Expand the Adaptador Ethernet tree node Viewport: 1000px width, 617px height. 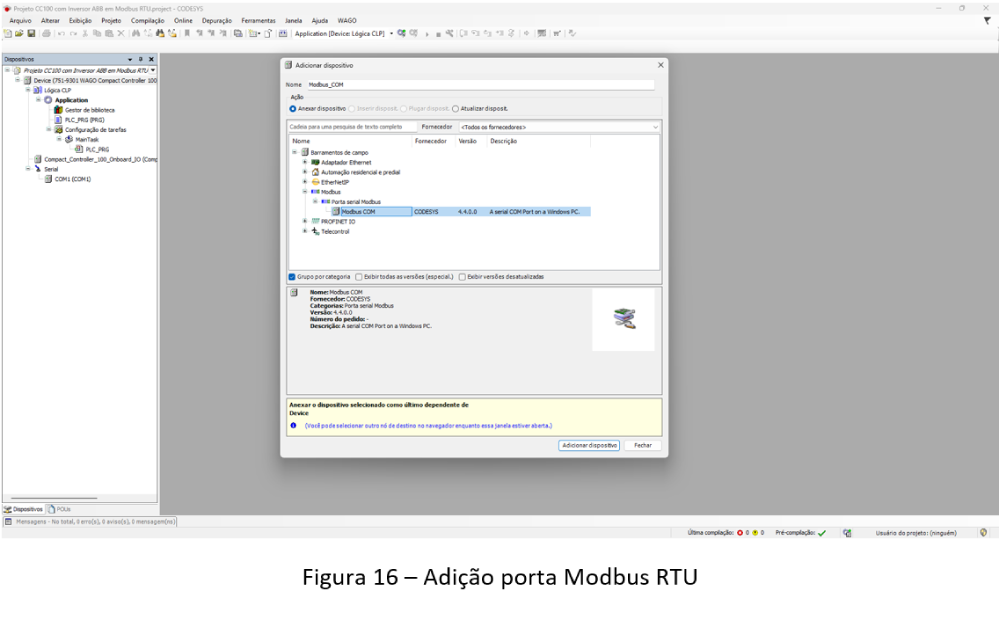coord(304,162)
